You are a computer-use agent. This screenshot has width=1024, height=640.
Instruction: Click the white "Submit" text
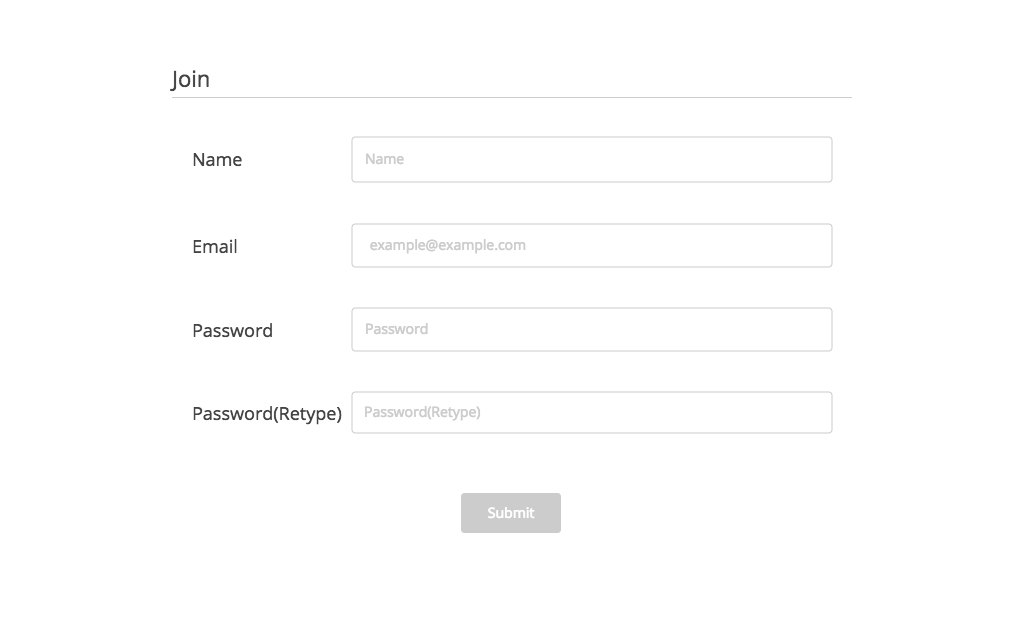pos(511,513)
